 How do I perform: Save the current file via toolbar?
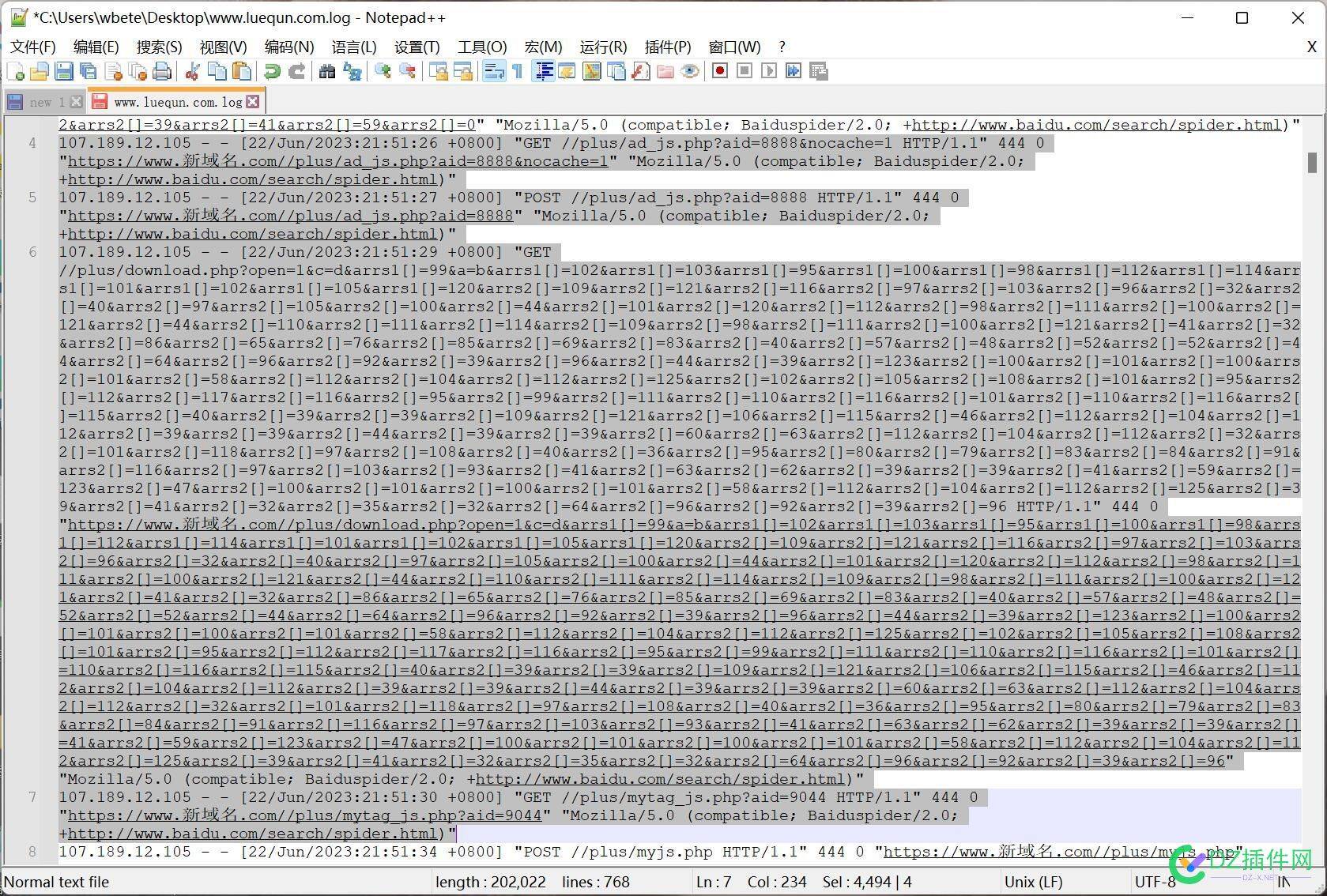[64, 72]
